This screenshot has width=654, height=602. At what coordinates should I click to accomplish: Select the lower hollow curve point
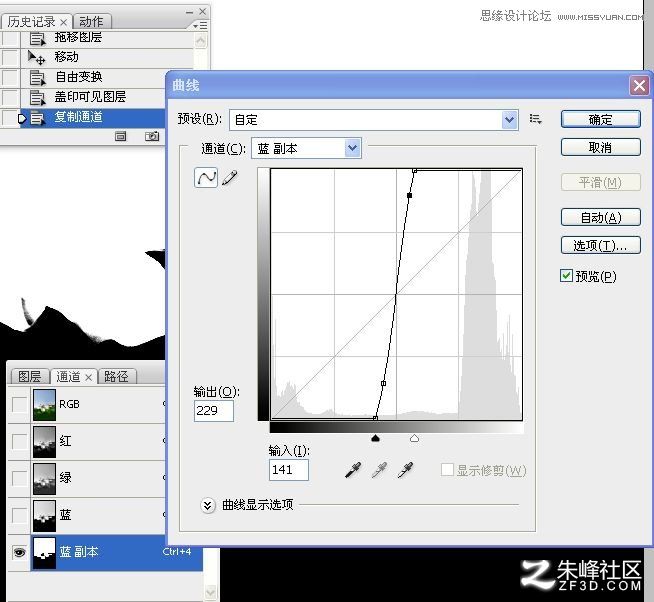(383, 383)
